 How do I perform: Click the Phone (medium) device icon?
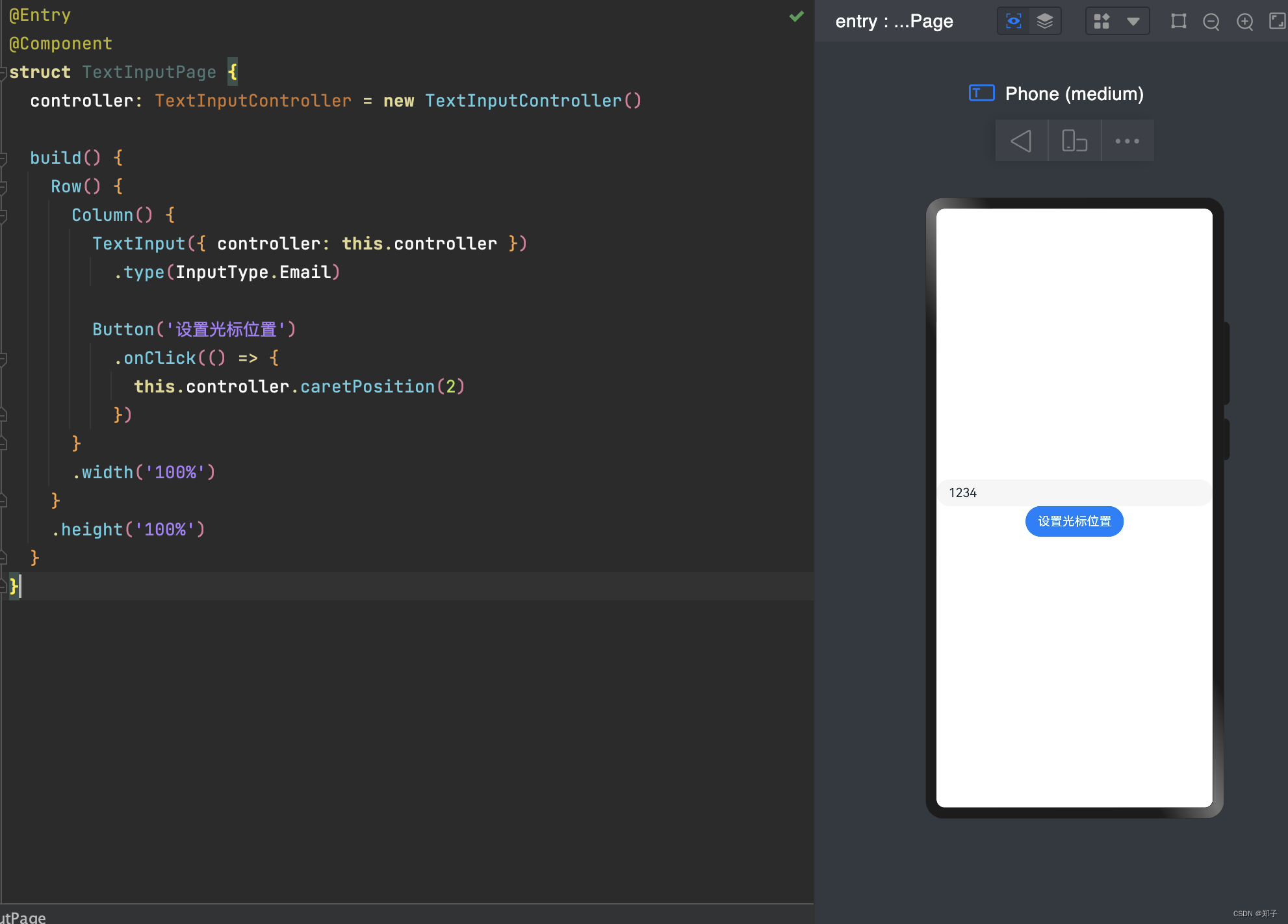[x=981, y=94]
